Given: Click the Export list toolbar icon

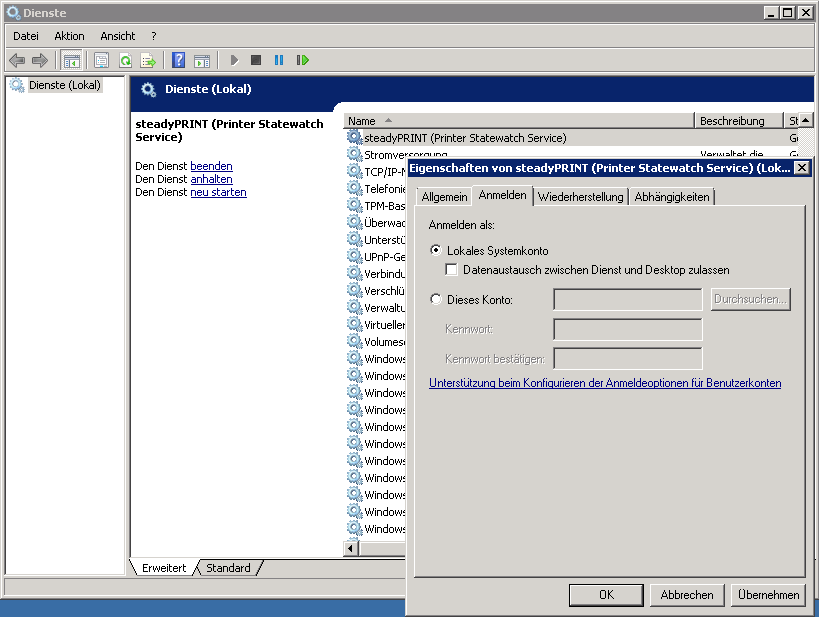Looking at the screenshot, I should pyautogui.click(x=148, y=61).
